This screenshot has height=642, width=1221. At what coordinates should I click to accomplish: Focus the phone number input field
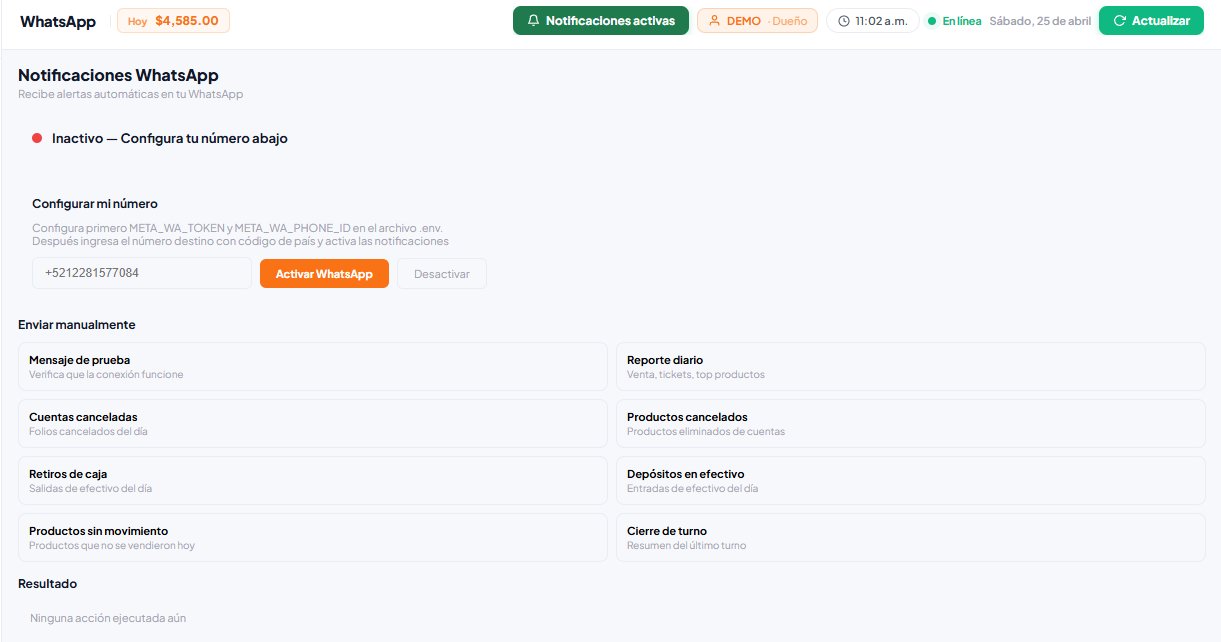pos(141,273)
